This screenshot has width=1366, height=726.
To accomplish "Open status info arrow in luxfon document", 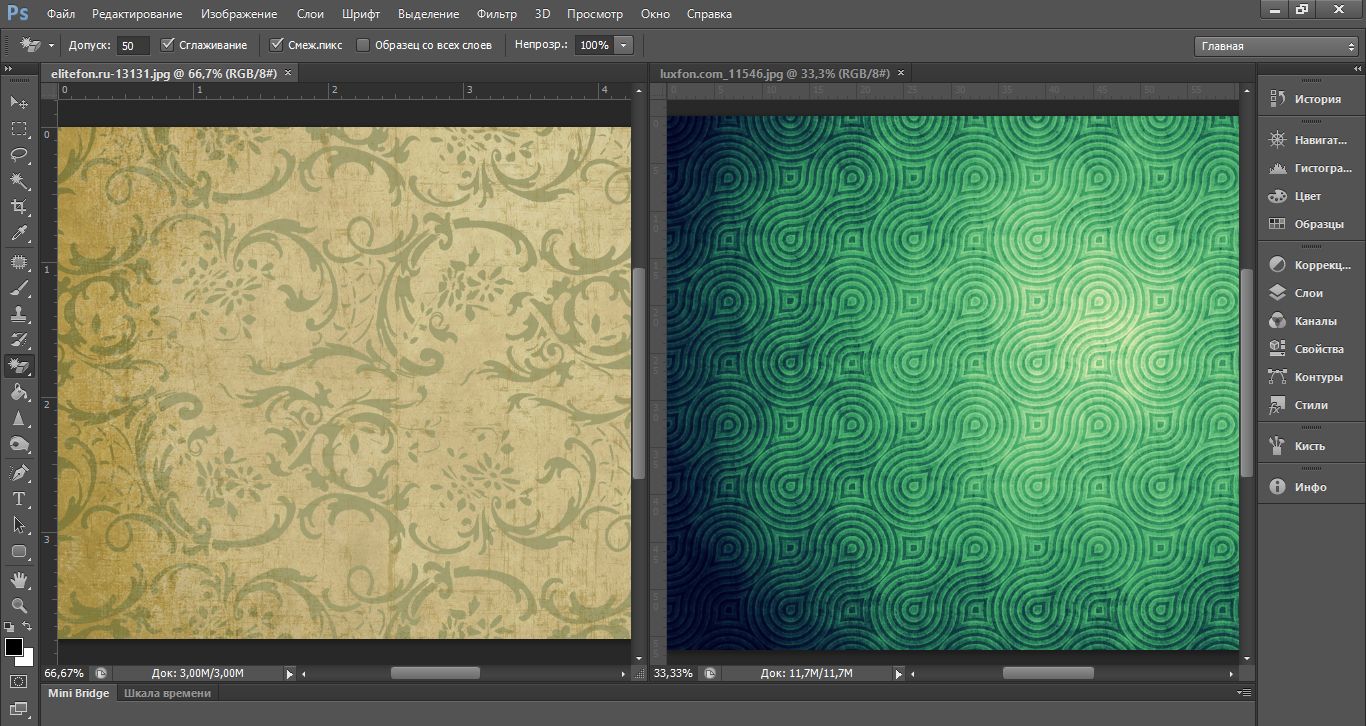I will tap(899, 674).
